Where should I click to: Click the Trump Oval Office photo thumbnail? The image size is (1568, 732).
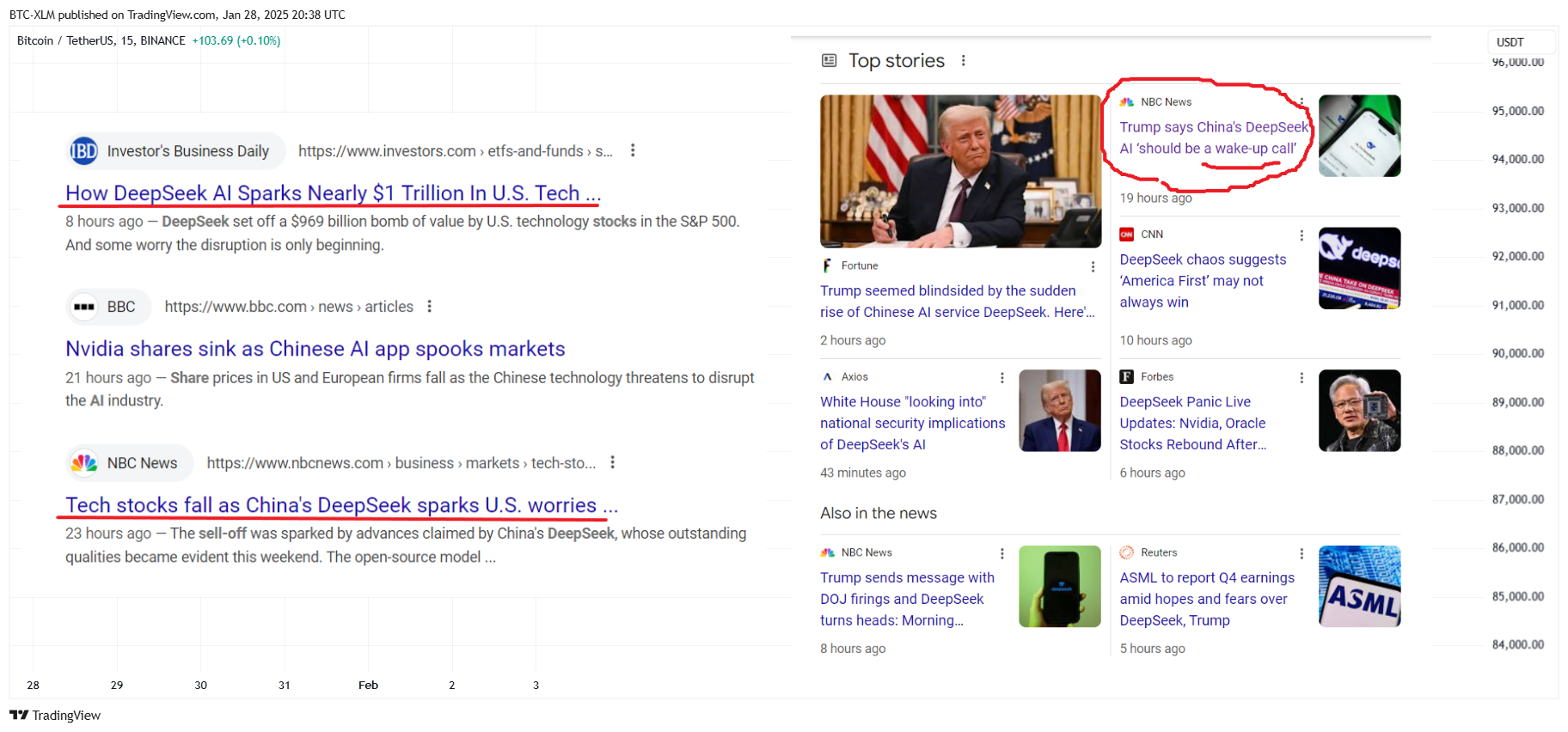tap(960, 171)
